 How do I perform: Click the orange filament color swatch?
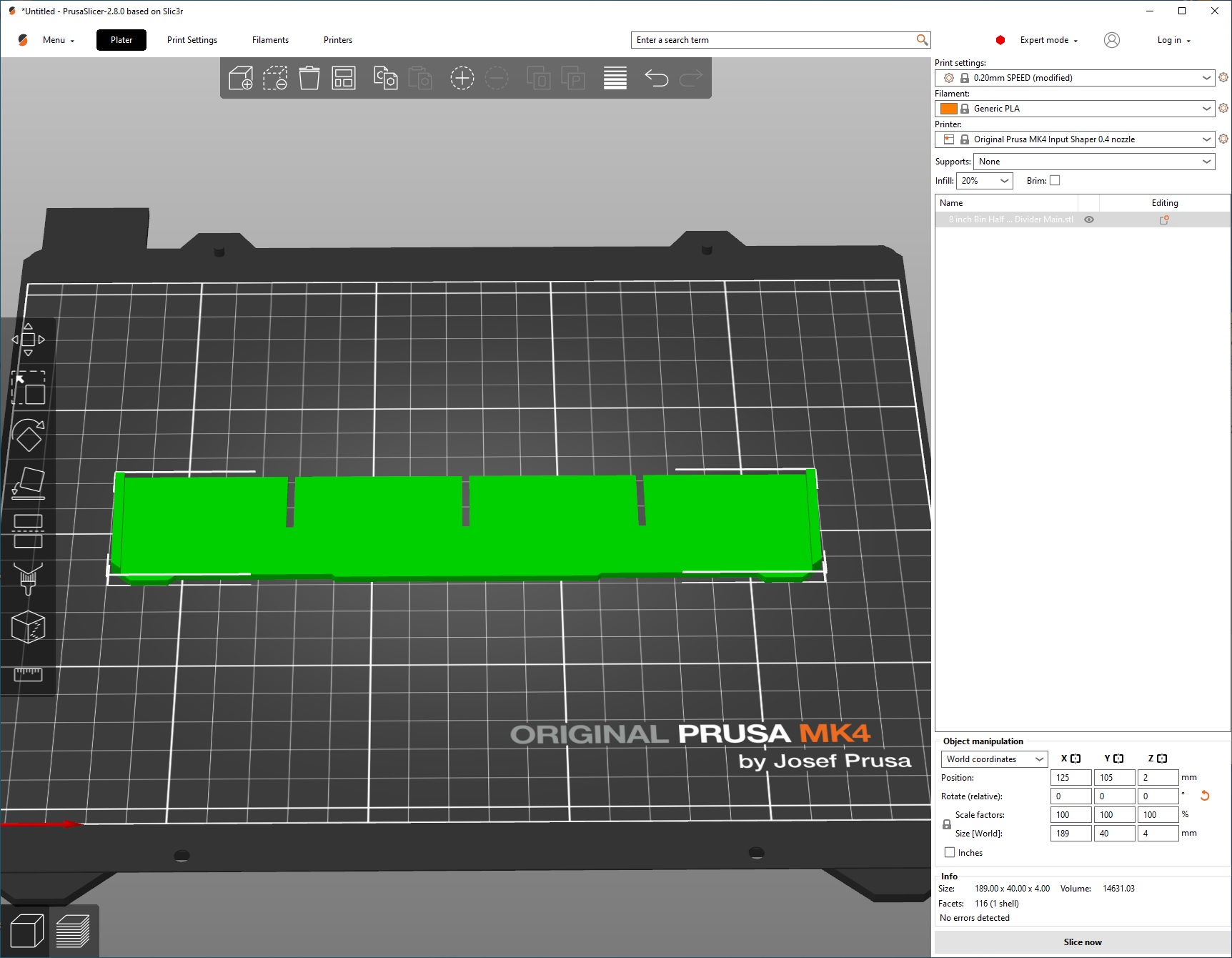[948, 109]
